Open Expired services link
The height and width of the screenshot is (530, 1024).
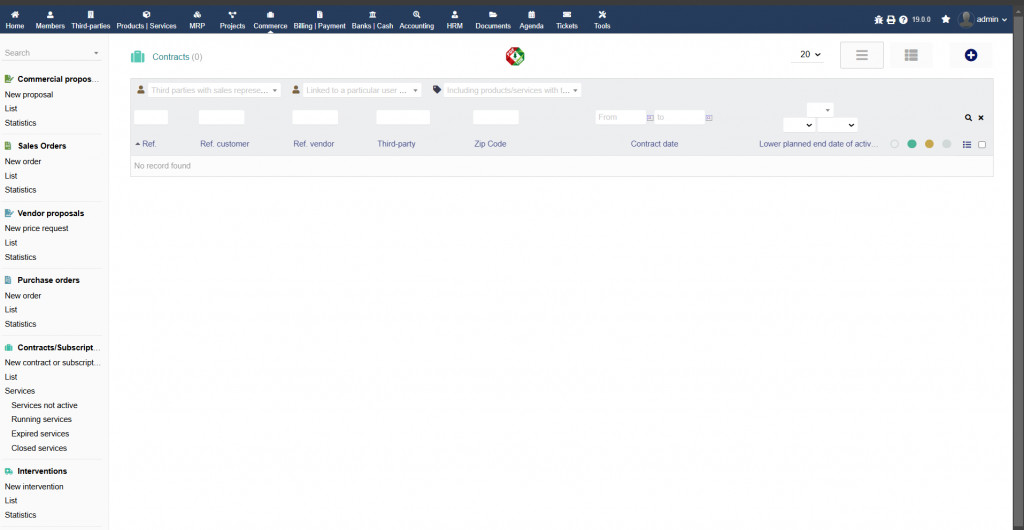point(40,434)
